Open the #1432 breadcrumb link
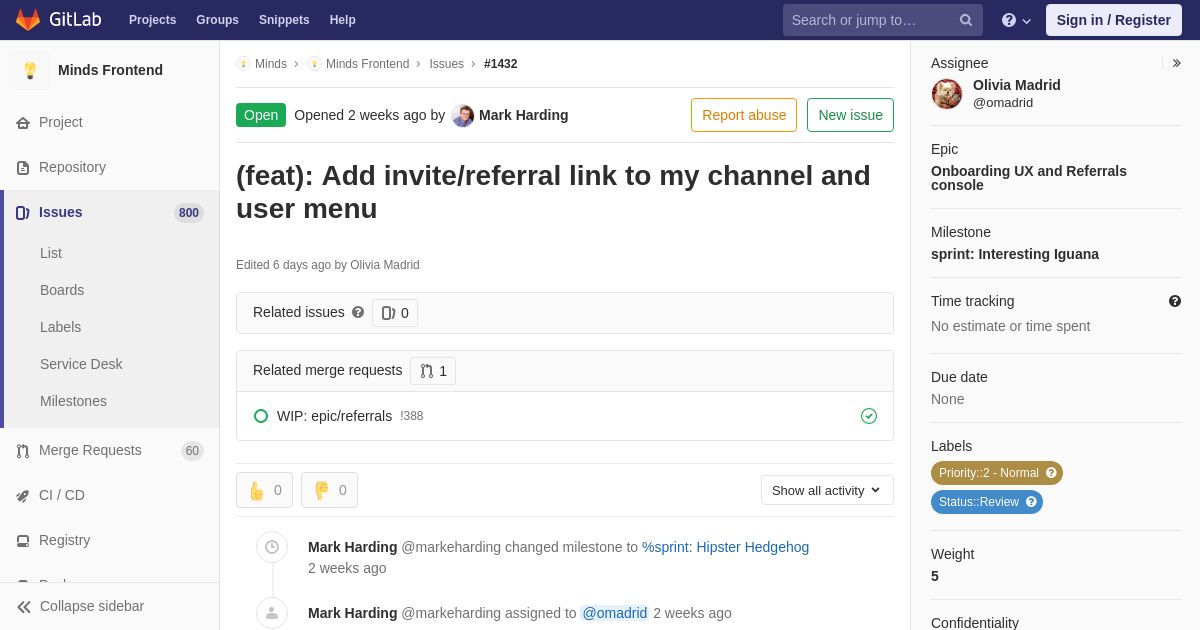The image size is (1200, 630). pos(500,64)
